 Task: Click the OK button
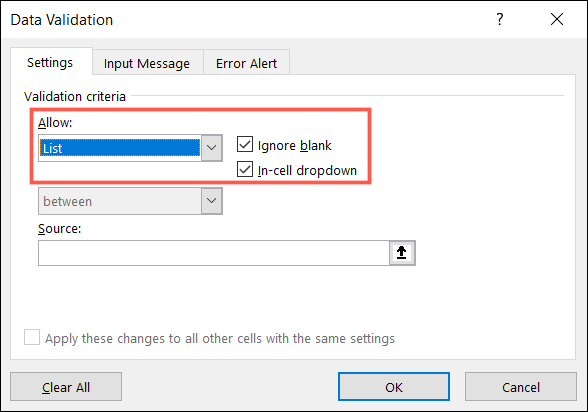[x=394, y=387]
